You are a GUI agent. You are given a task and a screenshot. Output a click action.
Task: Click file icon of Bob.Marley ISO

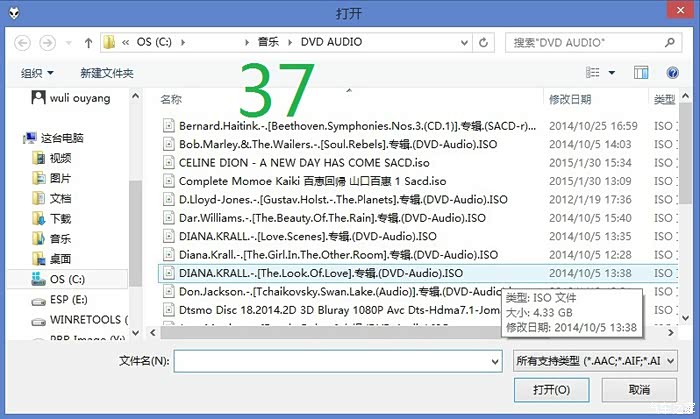point(168,144)
